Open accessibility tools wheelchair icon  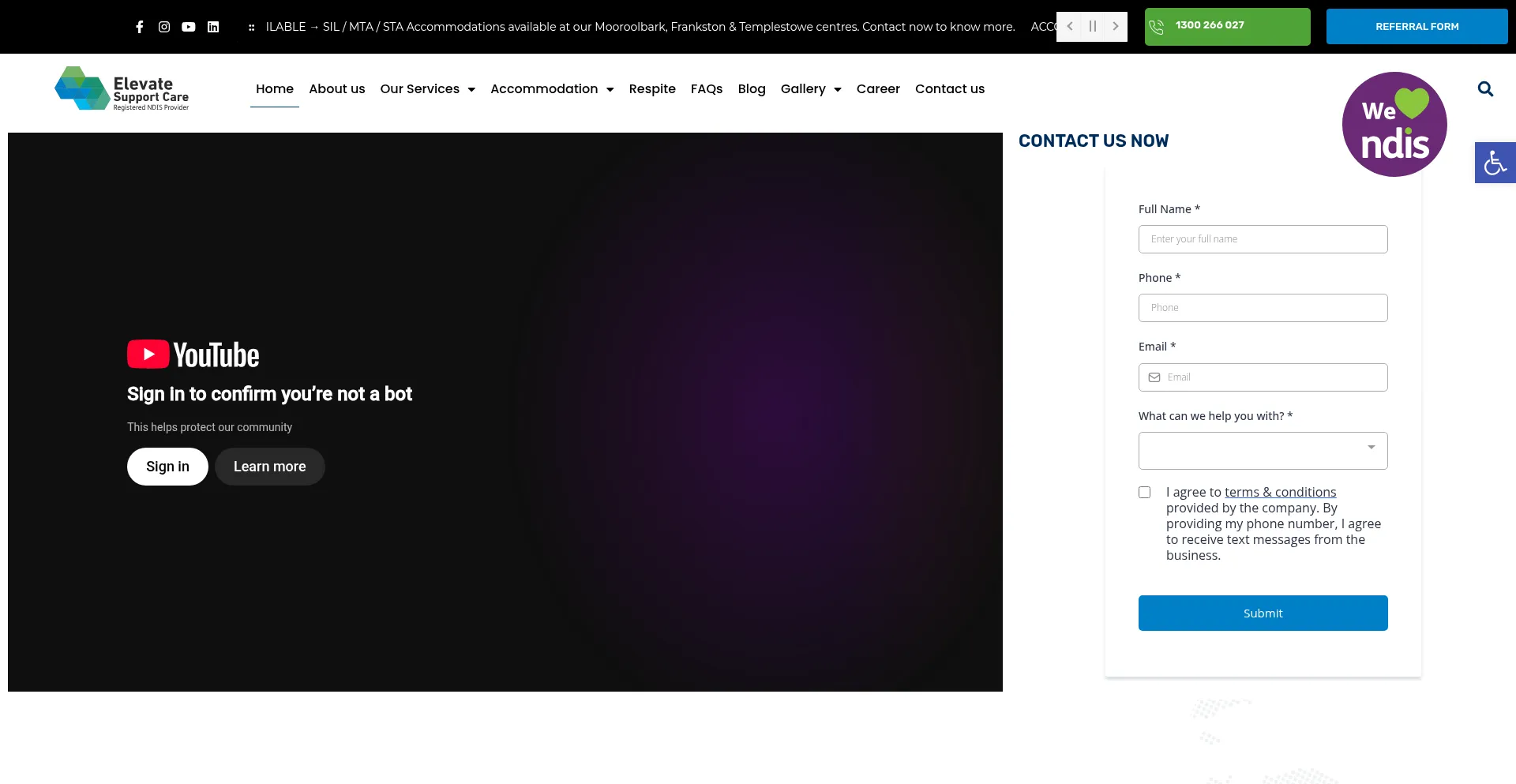point(1495,163)
